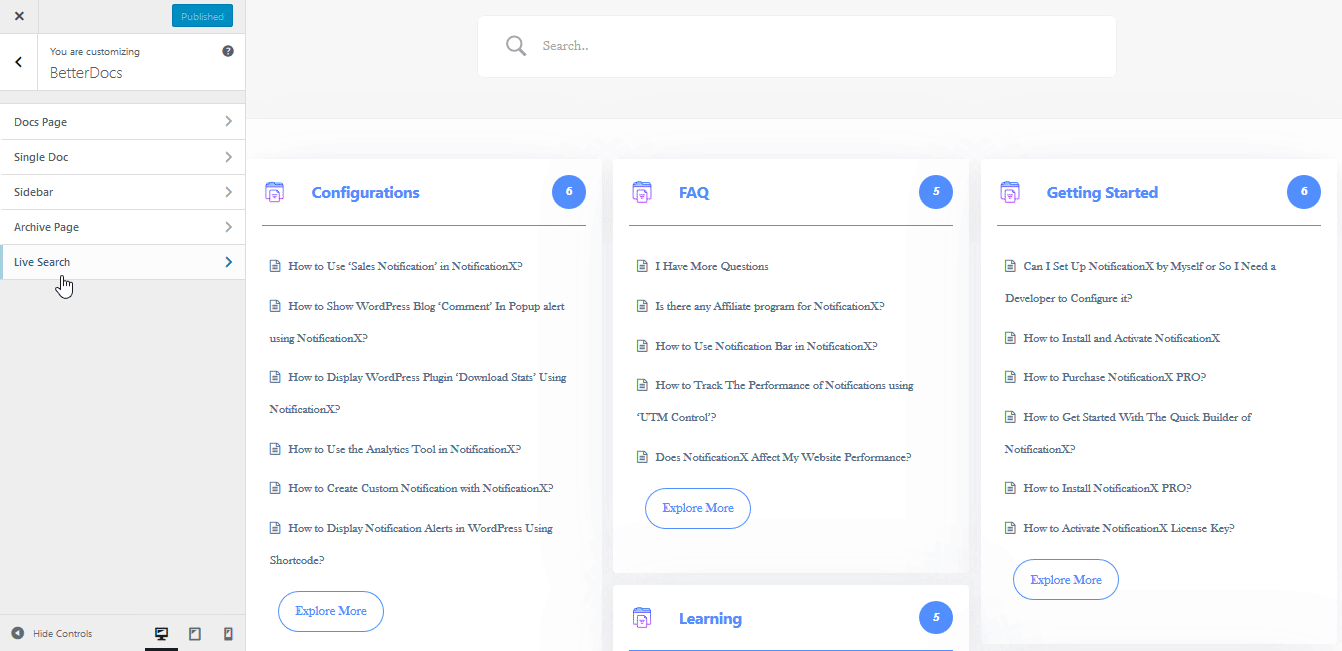Go back using the left arrow

19,62
